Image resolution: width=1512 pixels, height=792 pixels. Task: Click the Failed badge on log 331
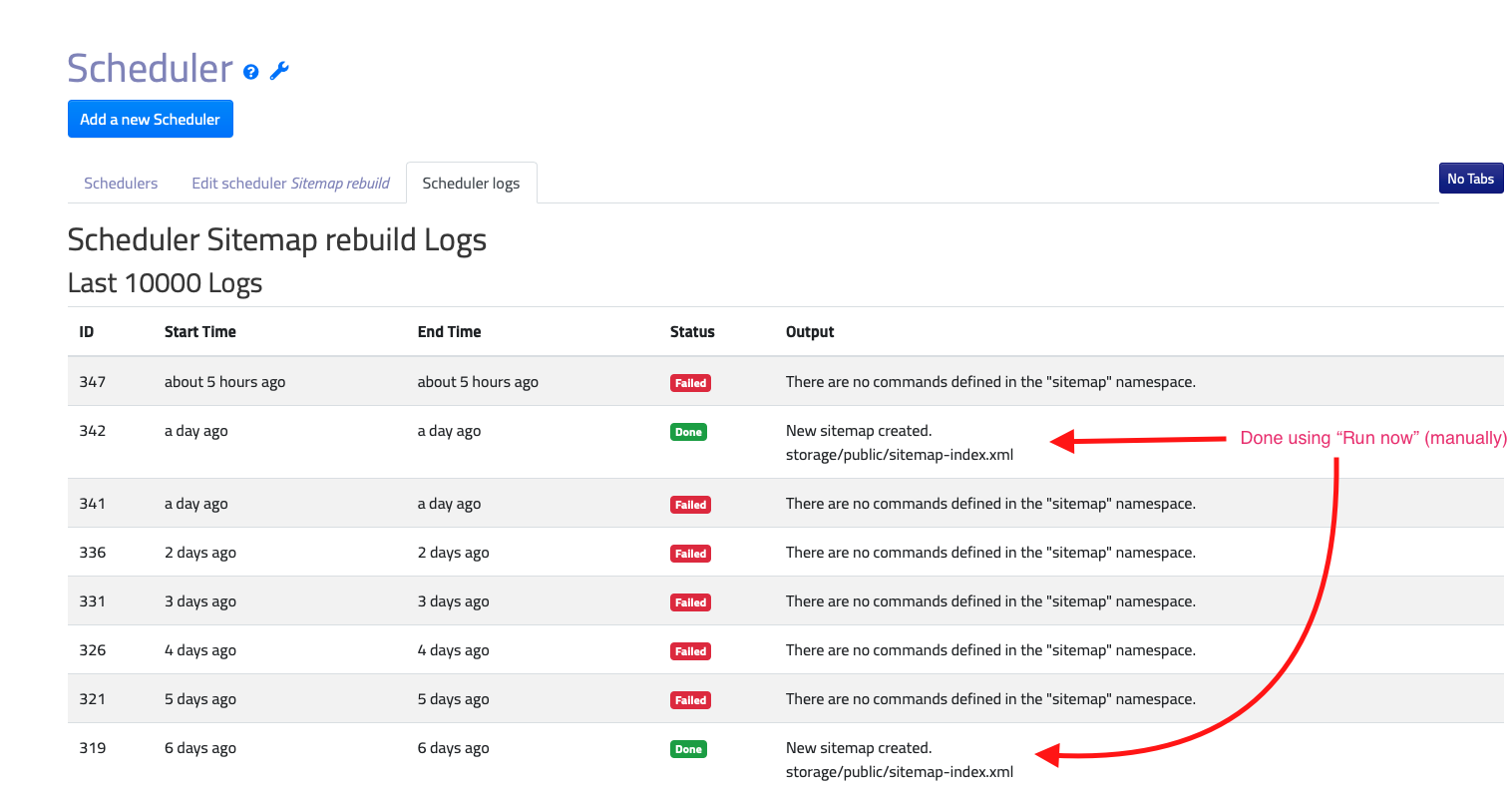pos(690,602)
